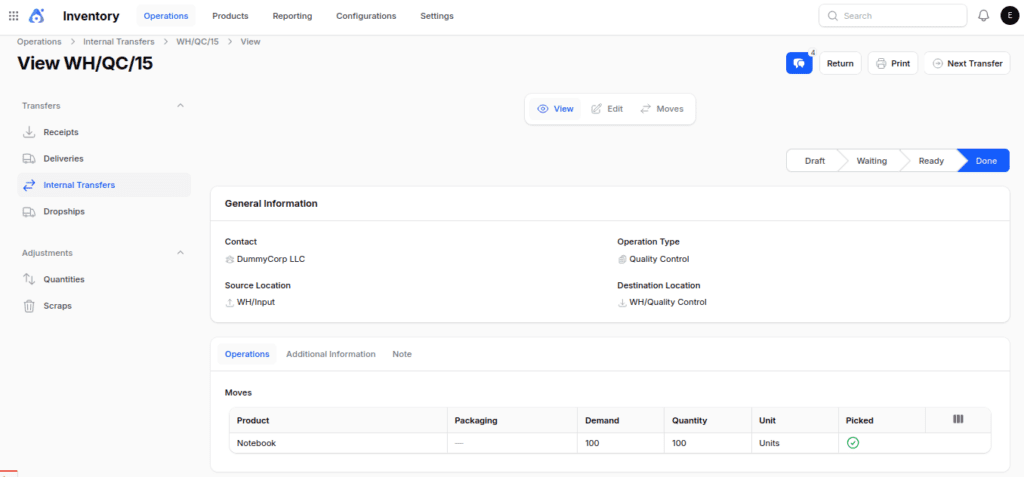Image resolution: width=1024 pixels, height=477 pixels.
Task: Click the Picked column header
Action: (882, 420)
